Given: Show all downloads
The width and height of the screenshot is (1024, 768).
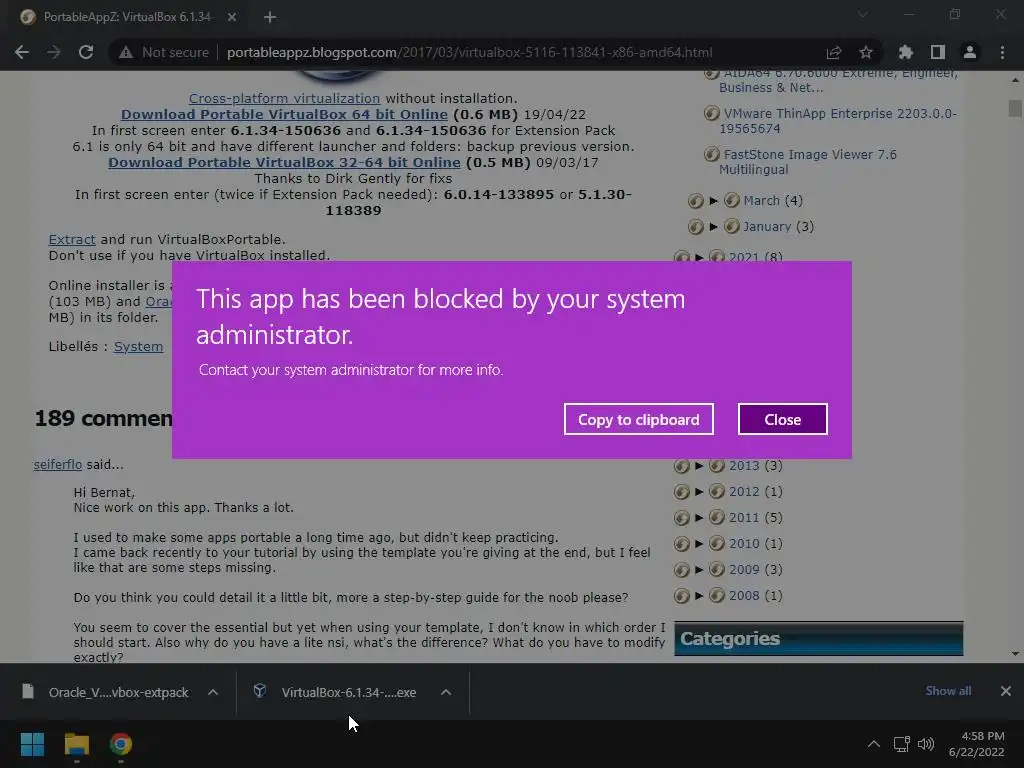Looking at the screenshot, I should pyautogui.click(x=948, y=691).
